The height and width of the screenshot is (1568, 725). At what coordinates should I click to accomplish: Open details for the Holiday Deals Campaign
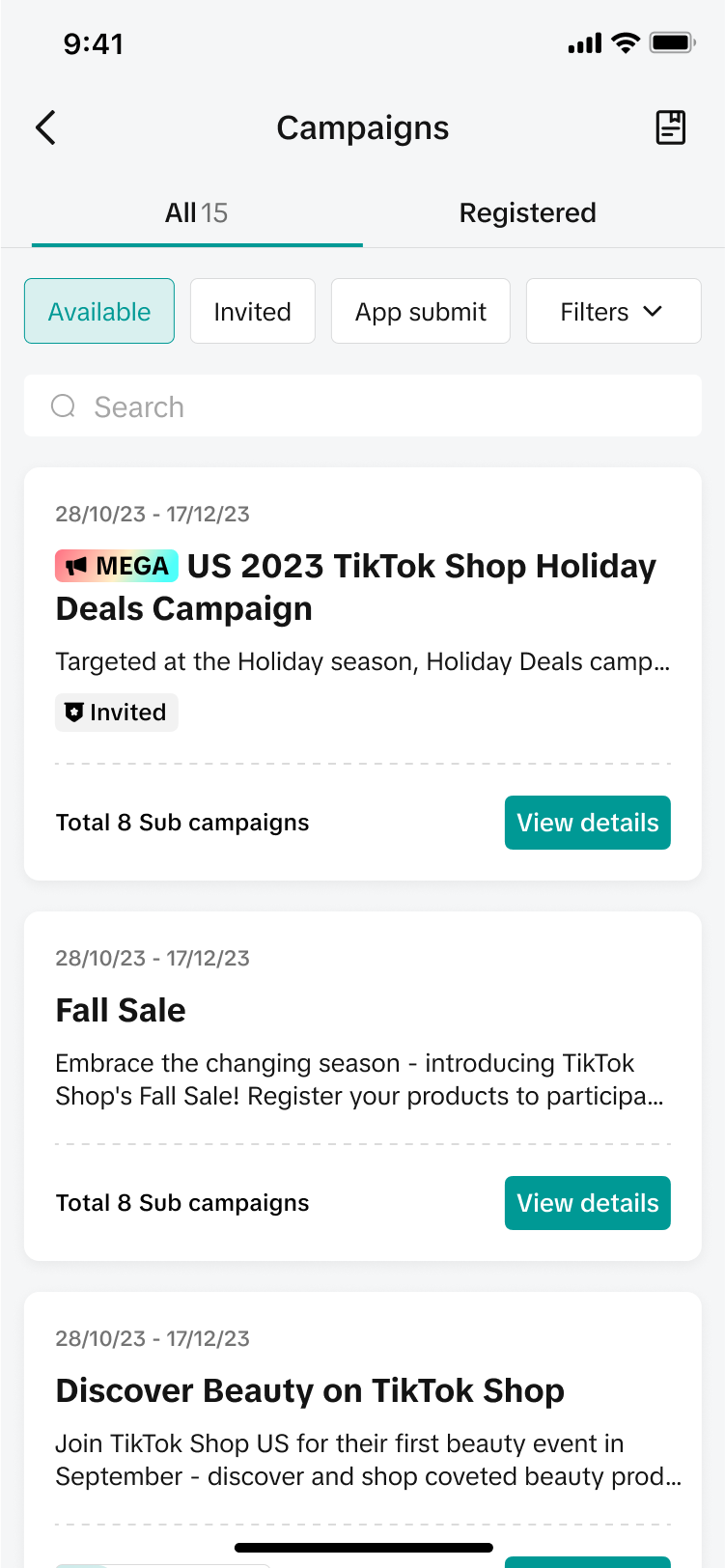pyautogui.click(x=587, y=822)
